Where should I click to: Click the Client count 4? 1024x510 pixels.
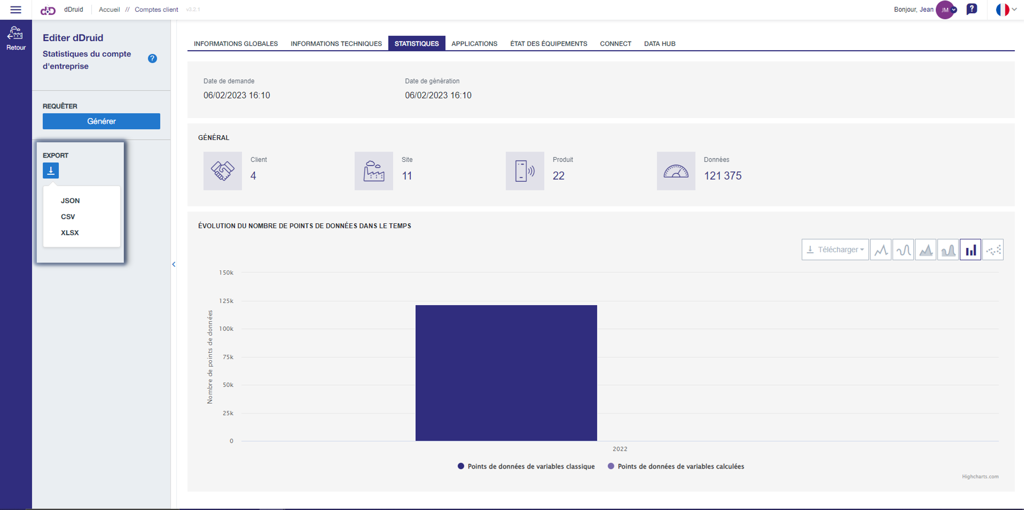click(x=253, y=176)
